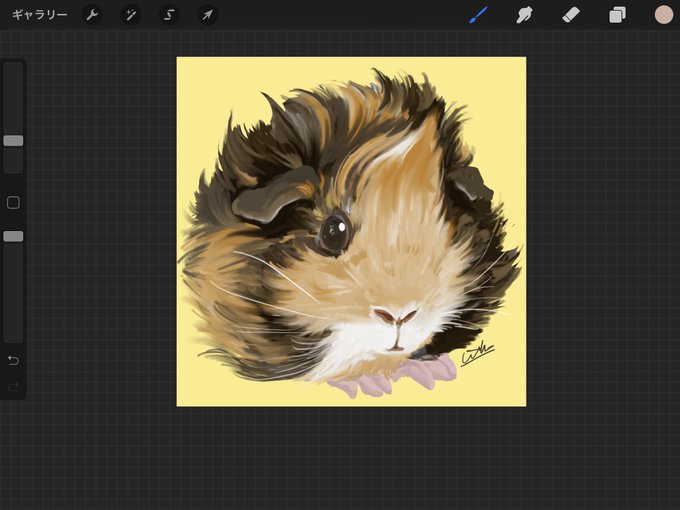
Task: Activate the Transform arrow tool
Action: pos(207,15)
